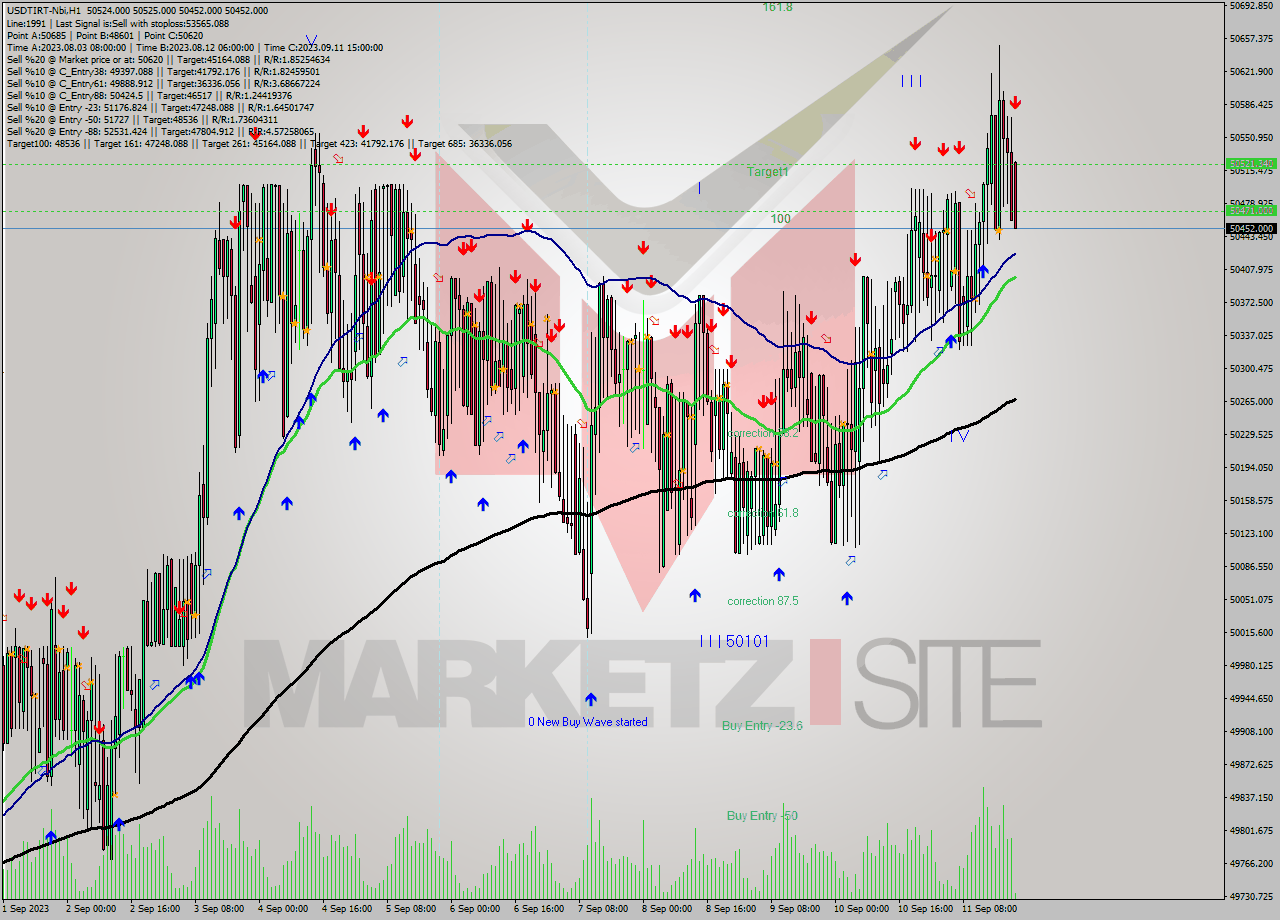Image resolution: width=1280 pixels, height=920 pixels.
Task: Click the '7 Sep 08:00' time label
Action: 603,910
